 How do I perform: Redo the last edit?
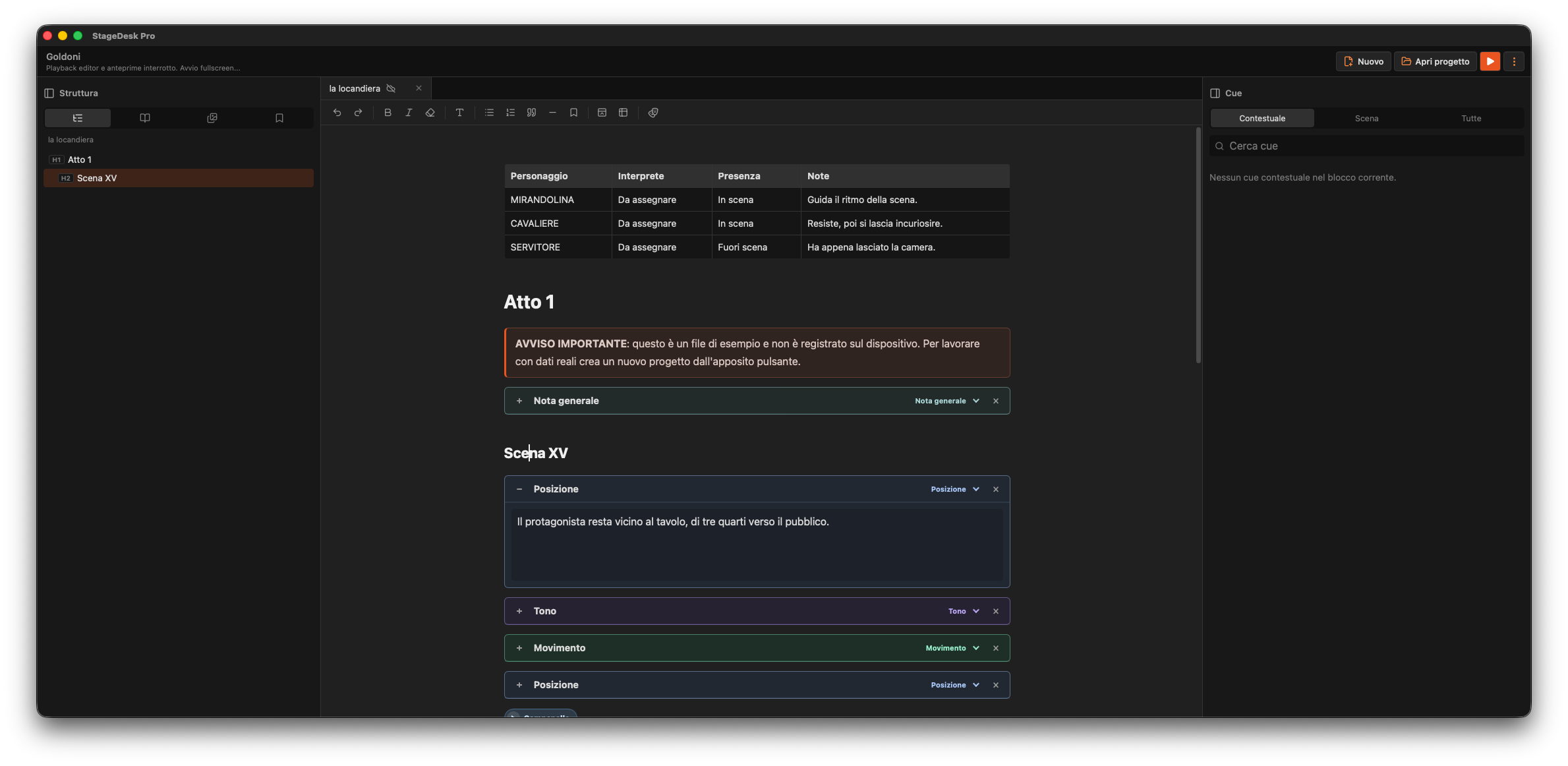coord(358,113)
